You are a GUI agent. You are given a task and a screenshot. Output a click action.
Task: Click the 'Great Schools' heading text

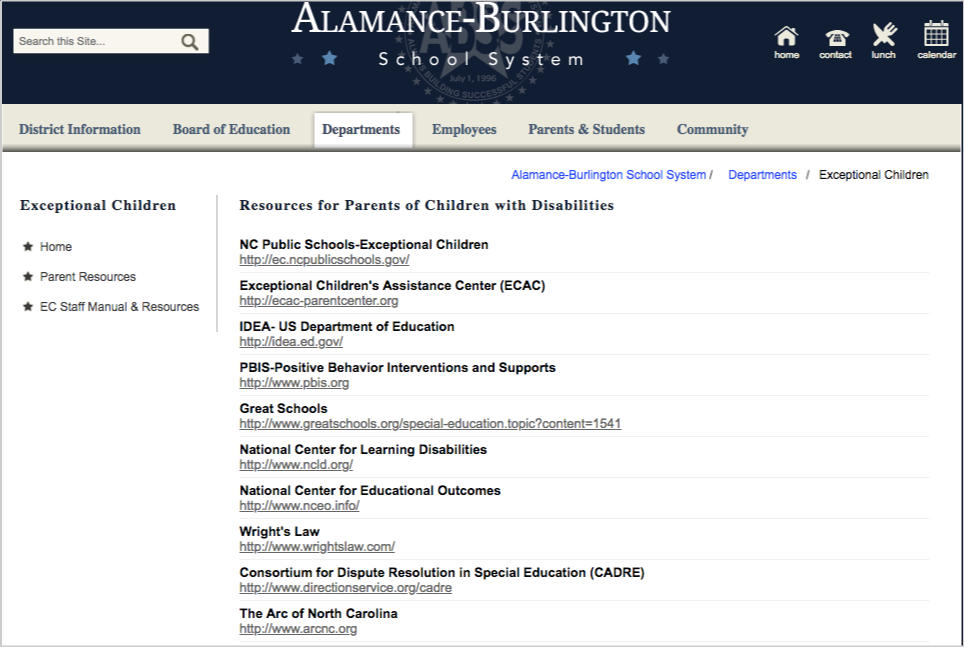[283, 408]
